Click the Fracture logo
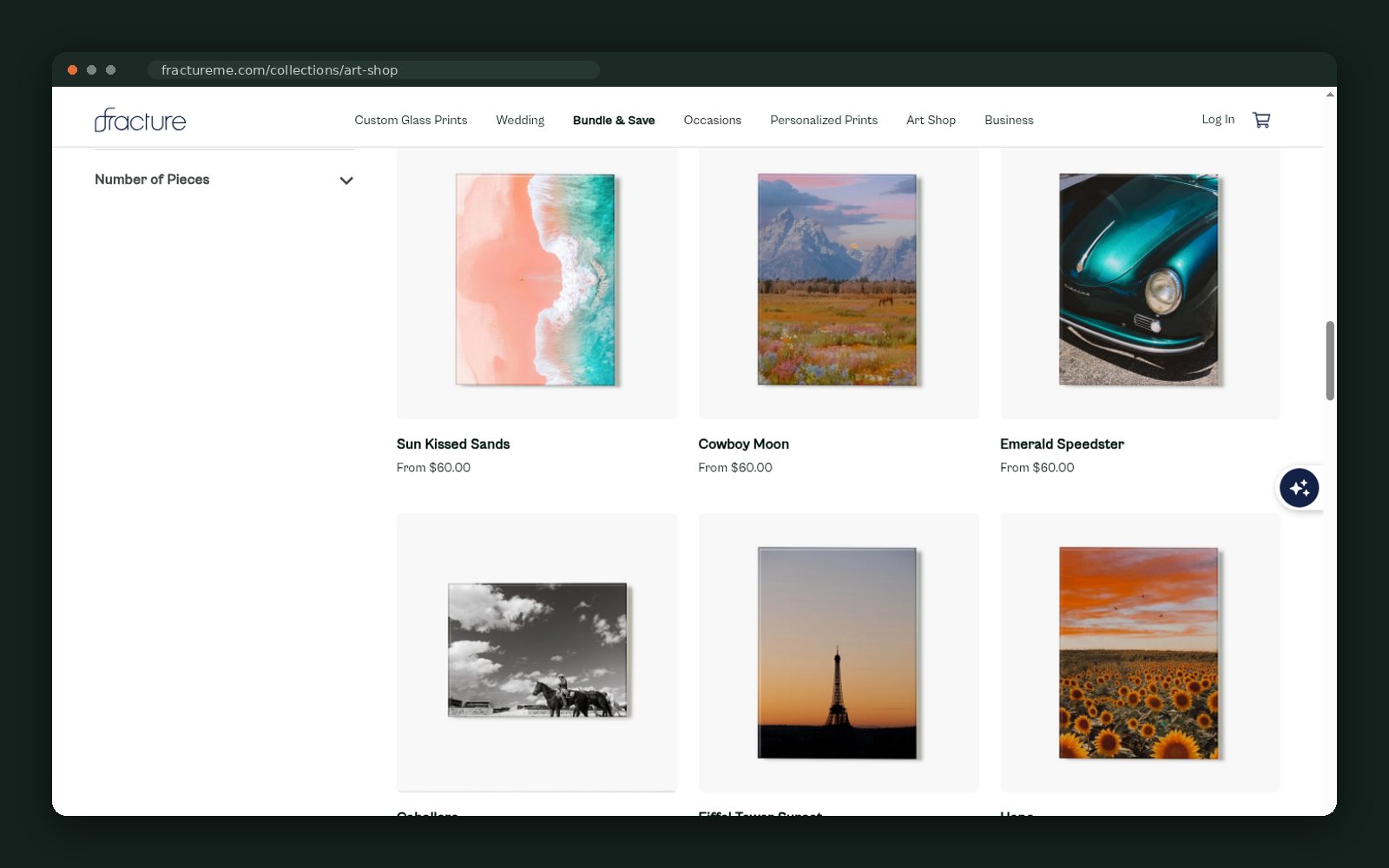This screenshot has height=868, width=1389. 140,120
